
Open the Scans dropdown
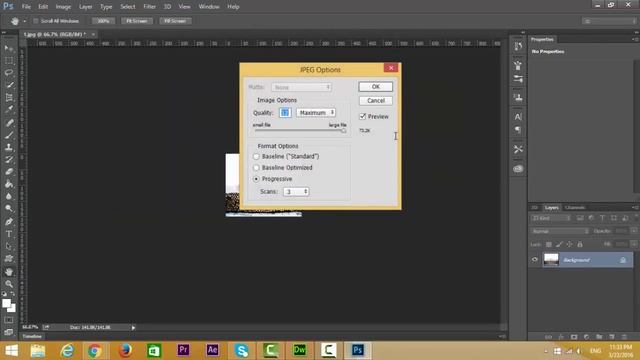tap(296, 191)
